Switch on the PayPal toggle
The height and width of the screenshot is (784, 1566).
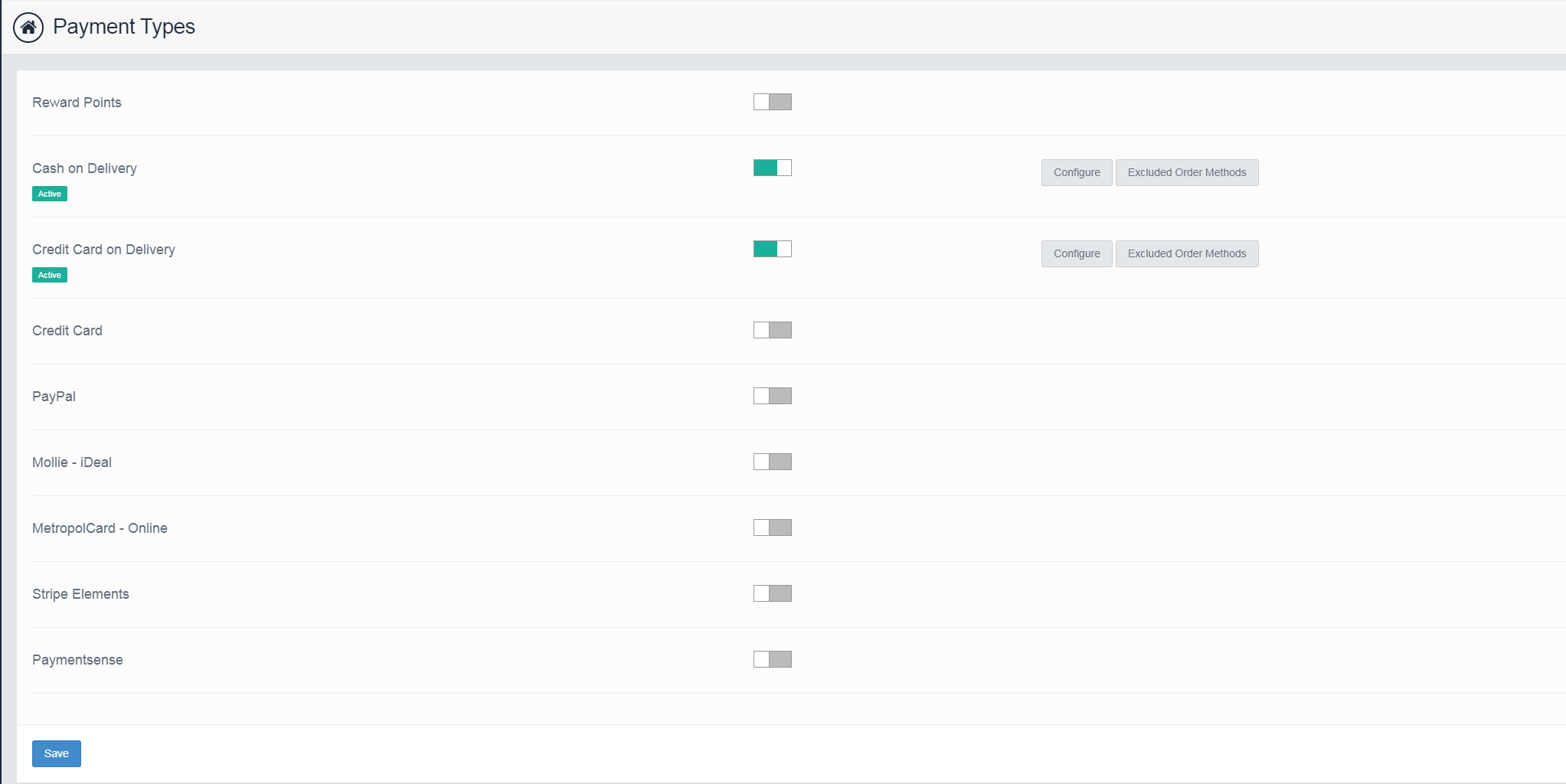(x=772, y=396)
